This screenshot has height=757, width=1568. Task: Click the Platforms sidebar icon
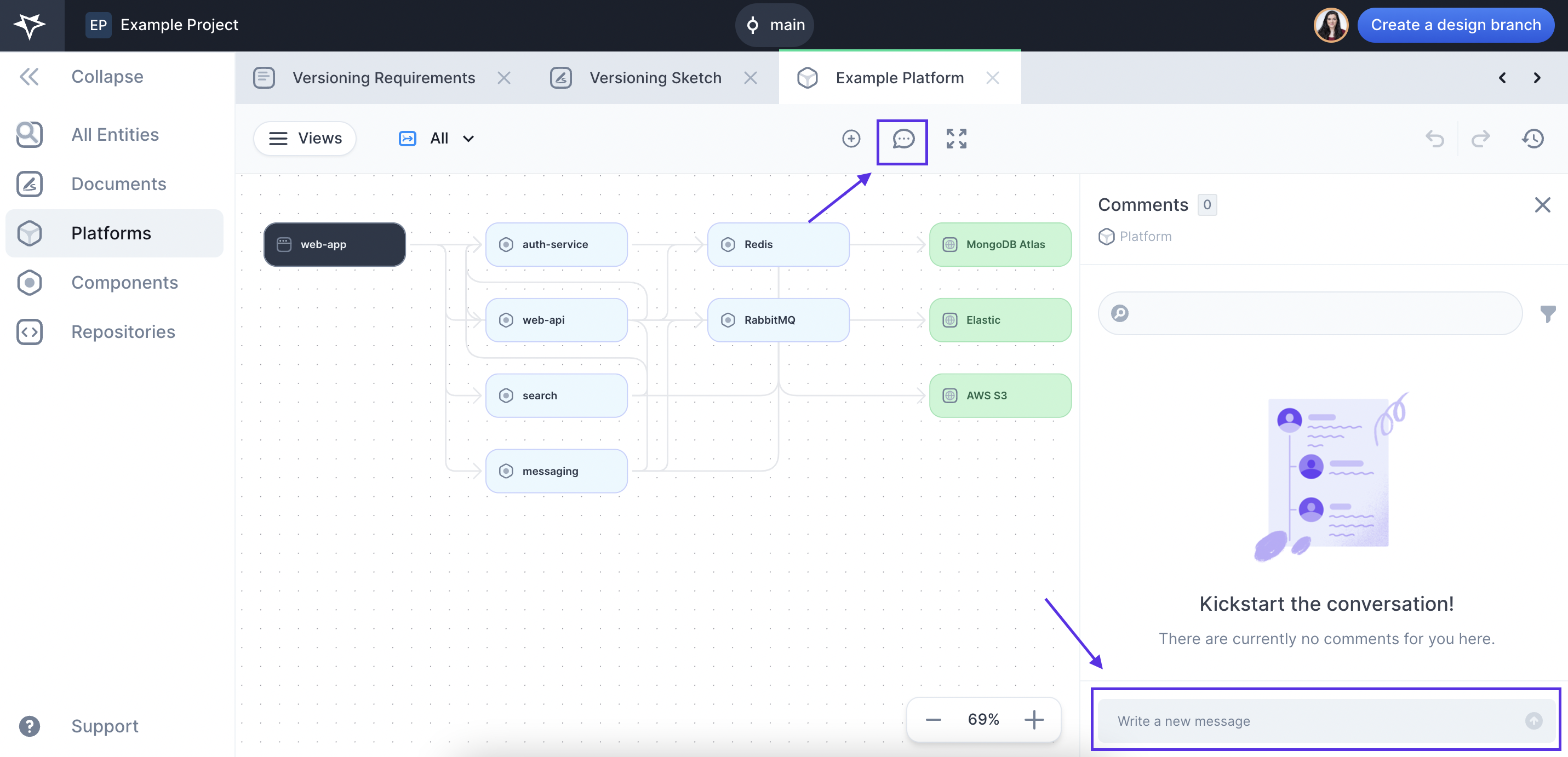click(x=29, y=232)
